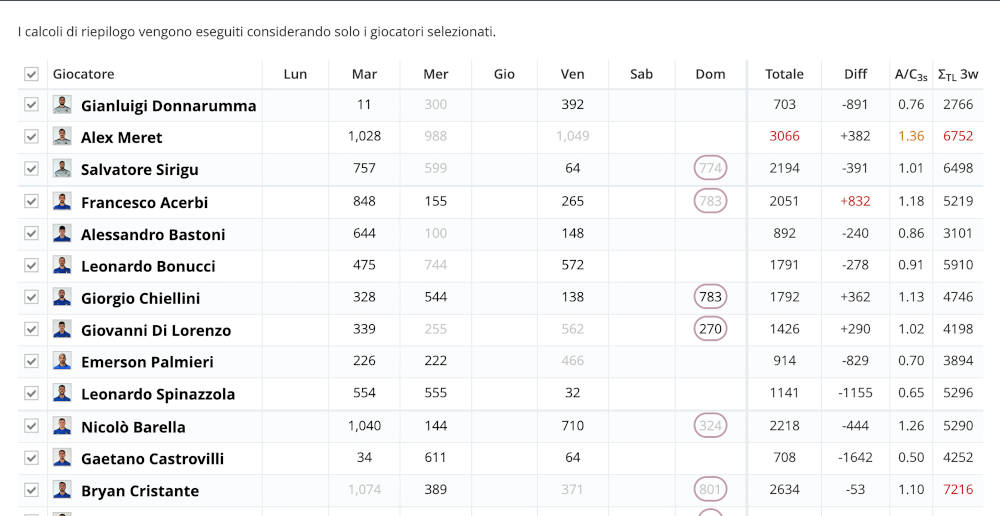
Task: Open Leonardo Spinazzola's player name link
Action: tap(158, 394)
